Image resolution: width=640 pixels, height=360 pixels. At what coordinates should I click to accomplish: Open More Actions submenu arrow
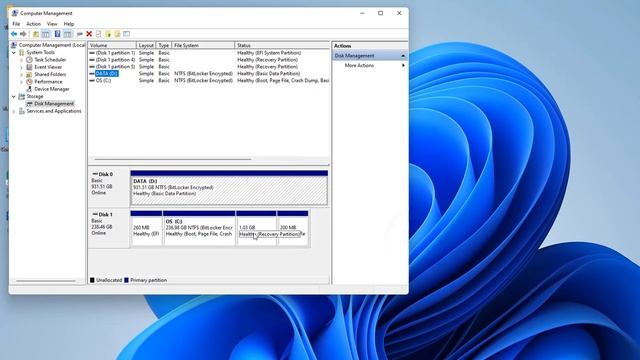point(403,65)
